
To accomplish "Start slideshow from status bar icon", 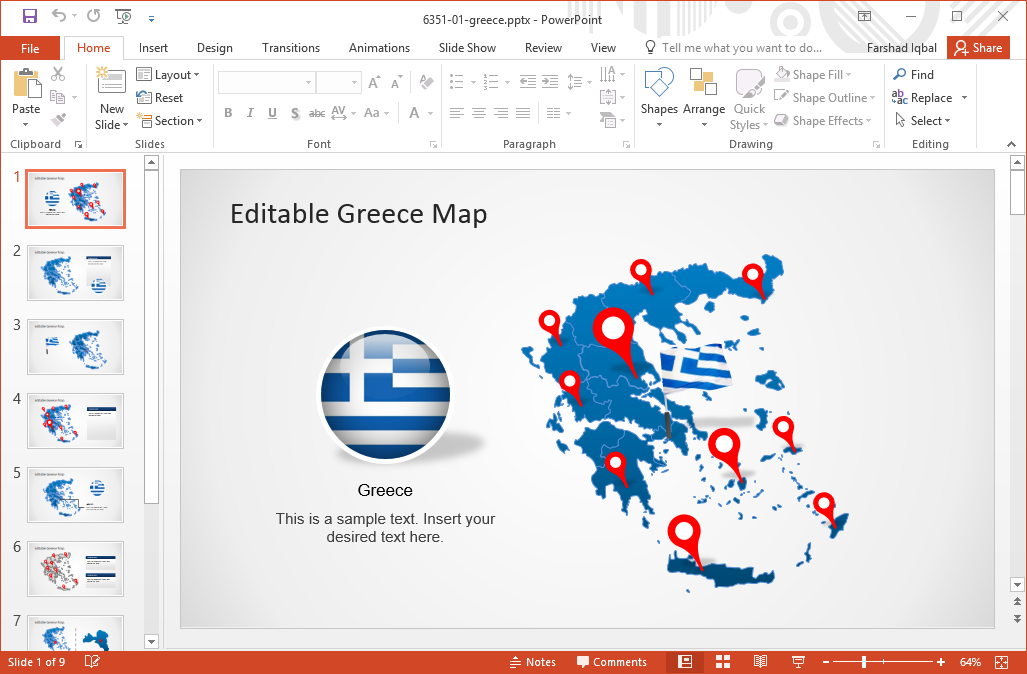I will pos(798,662).
